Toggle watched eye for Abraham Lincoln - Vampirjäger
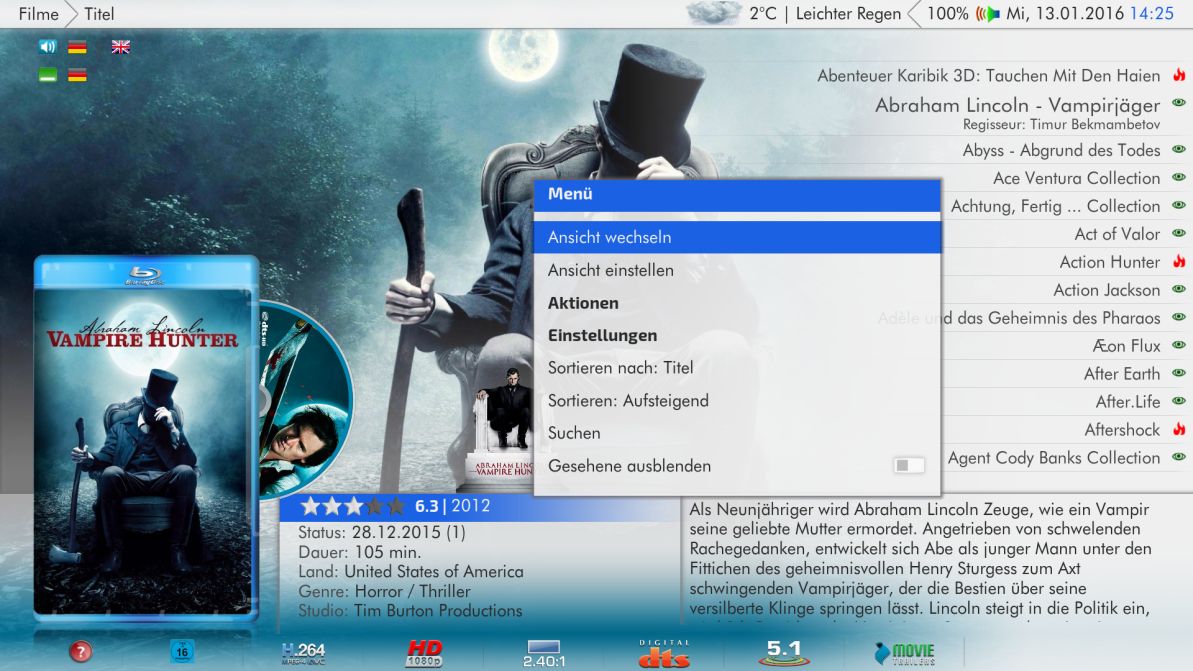 point(1179,103)
